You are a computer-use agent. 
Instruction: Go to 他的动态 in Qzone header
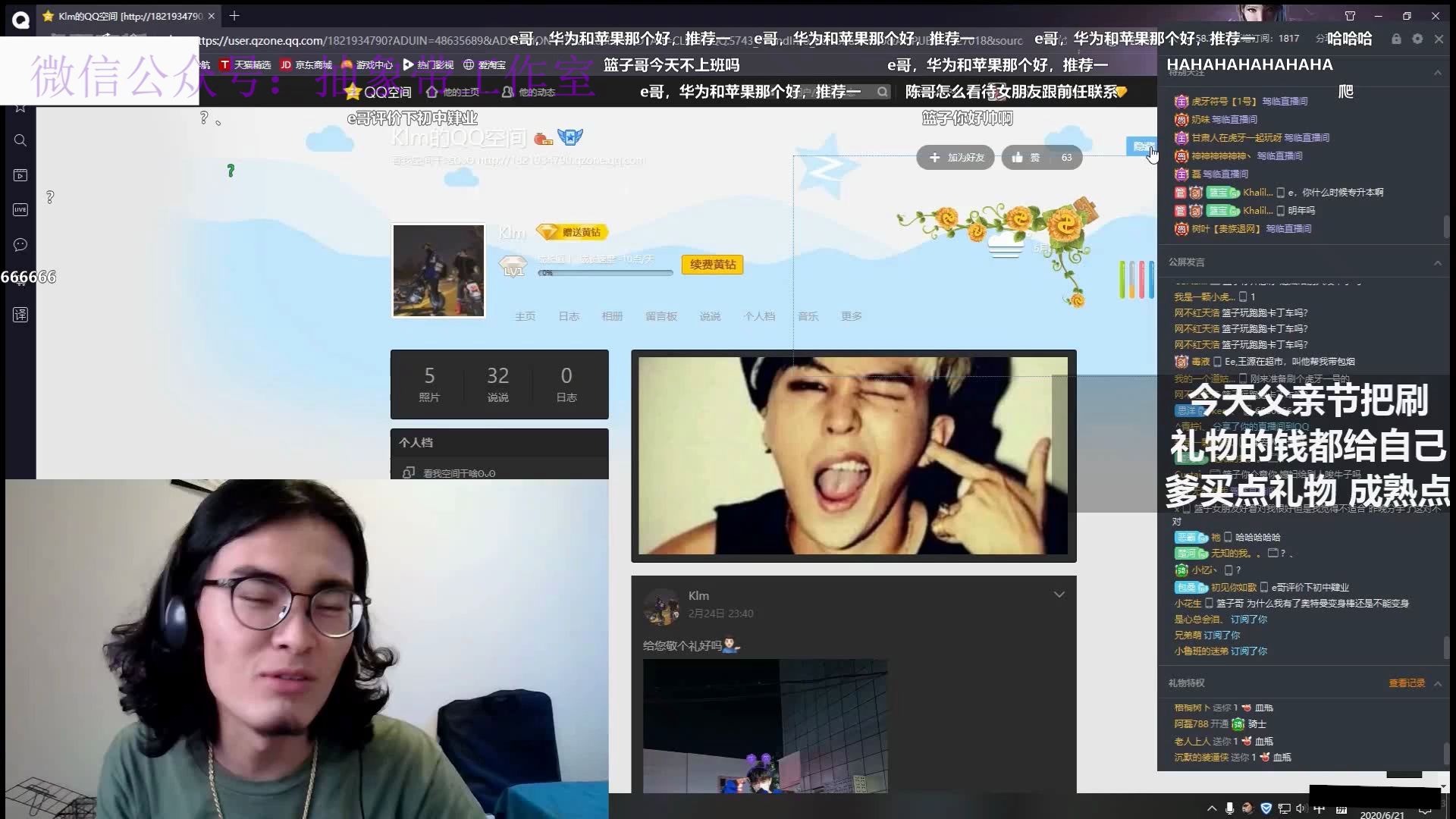529,92
